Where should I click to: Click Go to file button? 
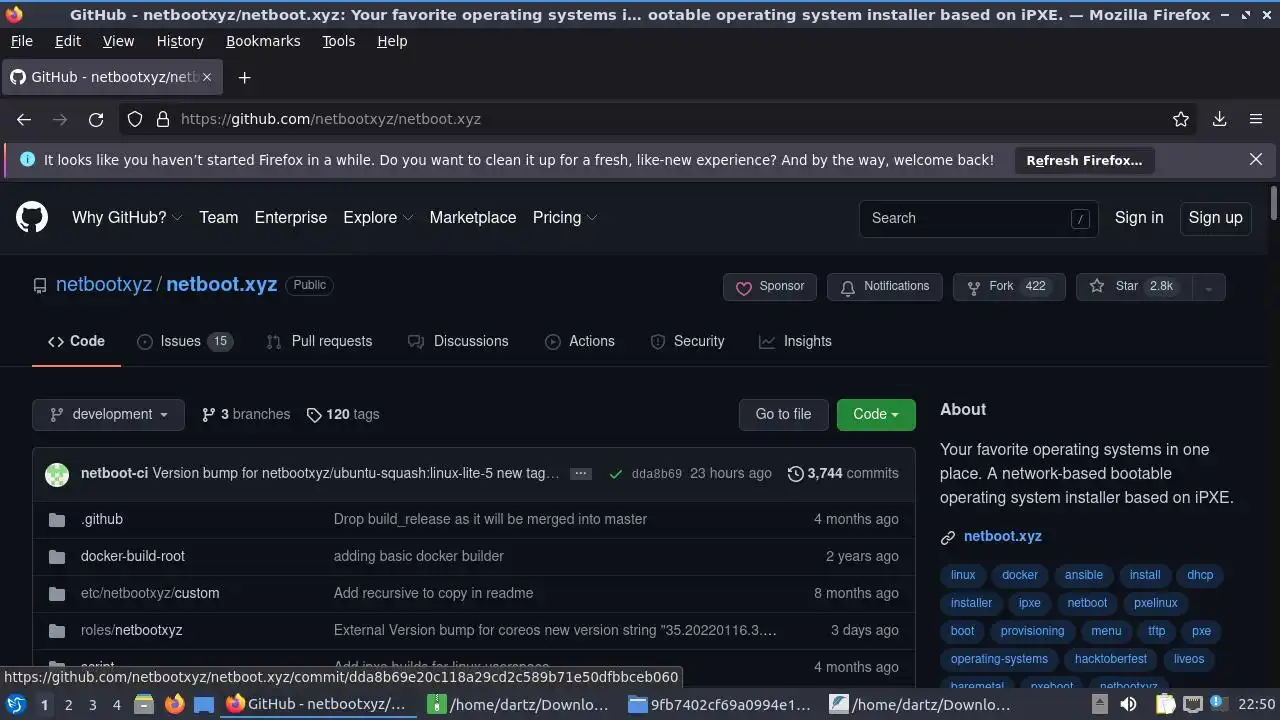tap(783, 414)
